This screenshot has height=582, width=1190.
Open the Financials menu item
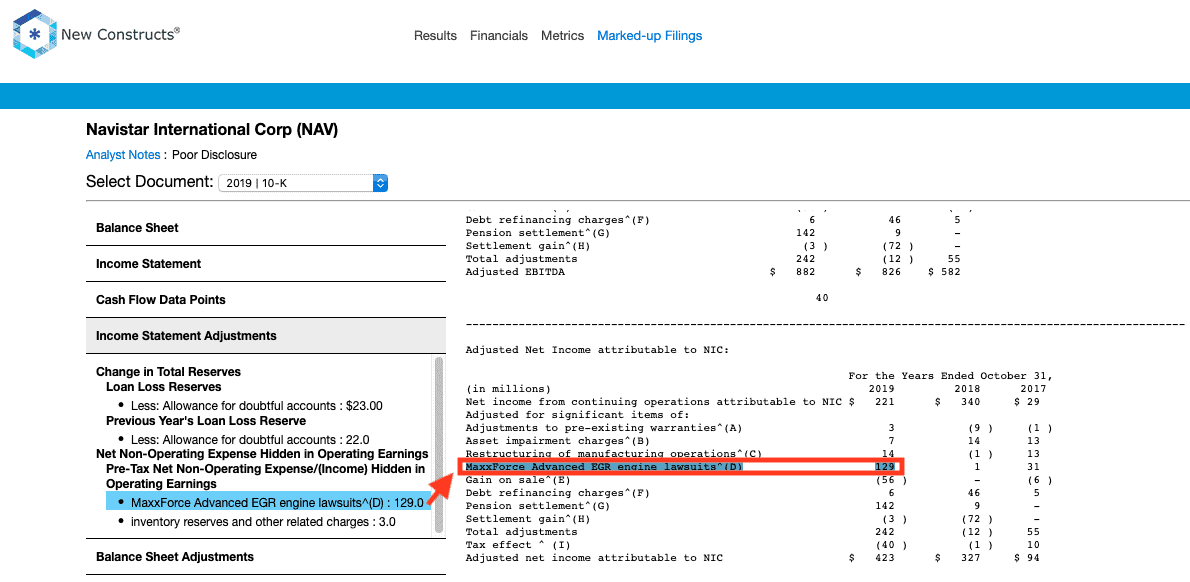(x=499, y=36)
